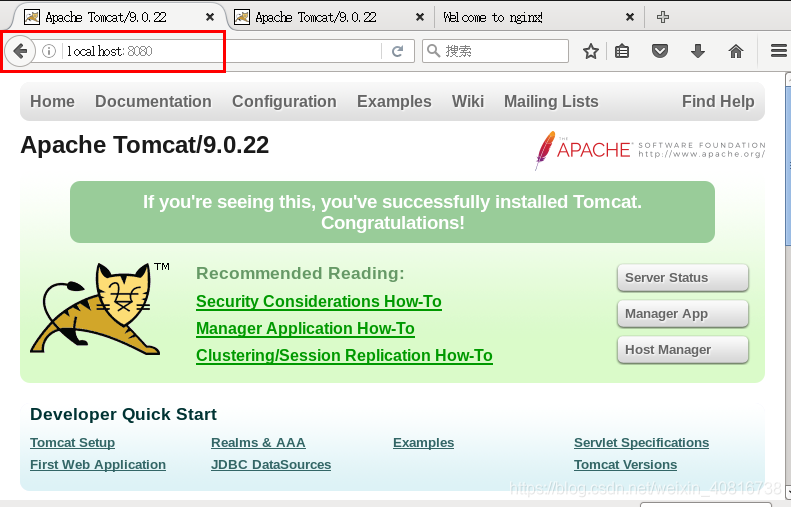This screenshot has width=791, height=507.
Task: Click the Recommended Reading: heading
Action: click(x=300, y=273)
